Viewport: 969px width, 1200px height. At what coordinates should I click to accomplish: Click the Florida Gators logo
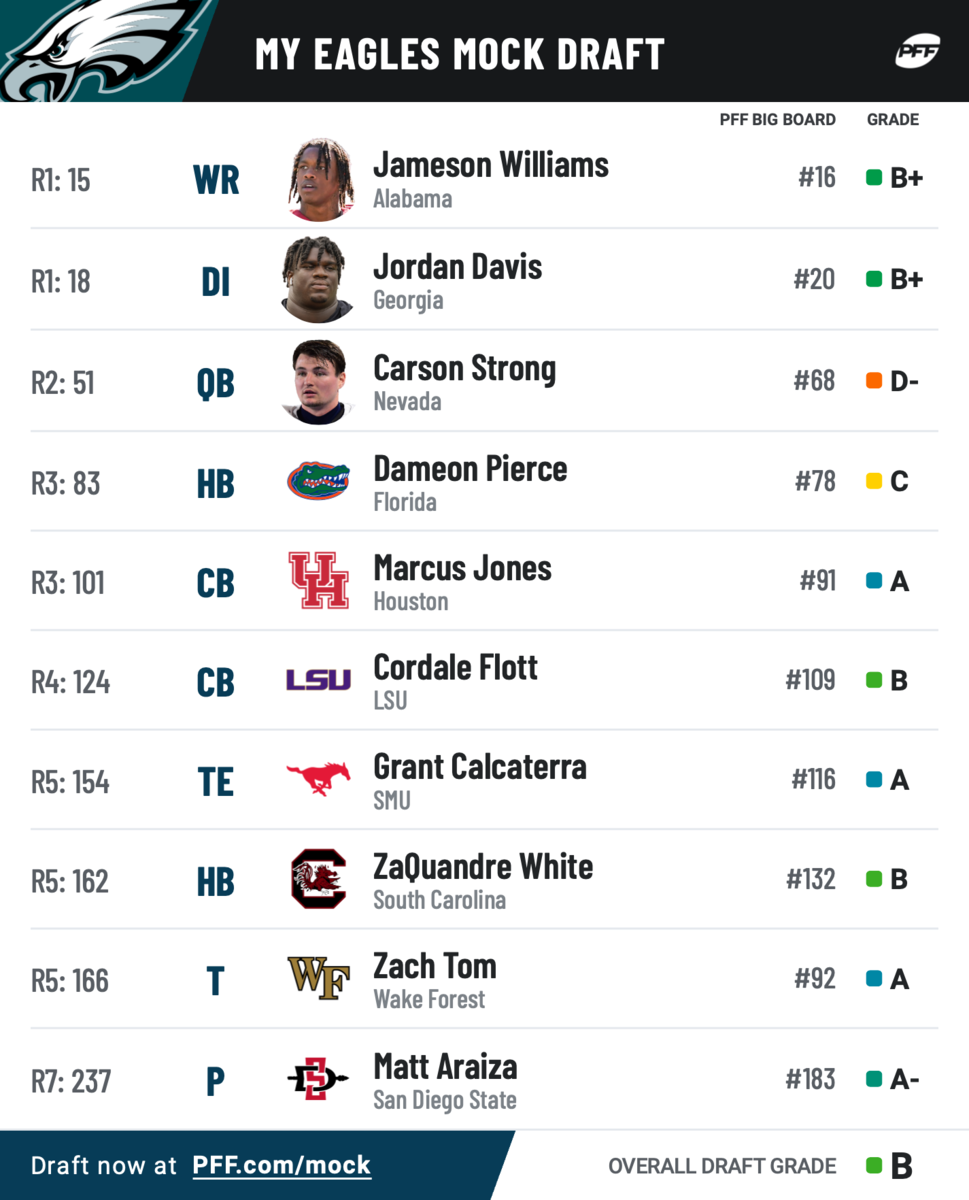318,481
